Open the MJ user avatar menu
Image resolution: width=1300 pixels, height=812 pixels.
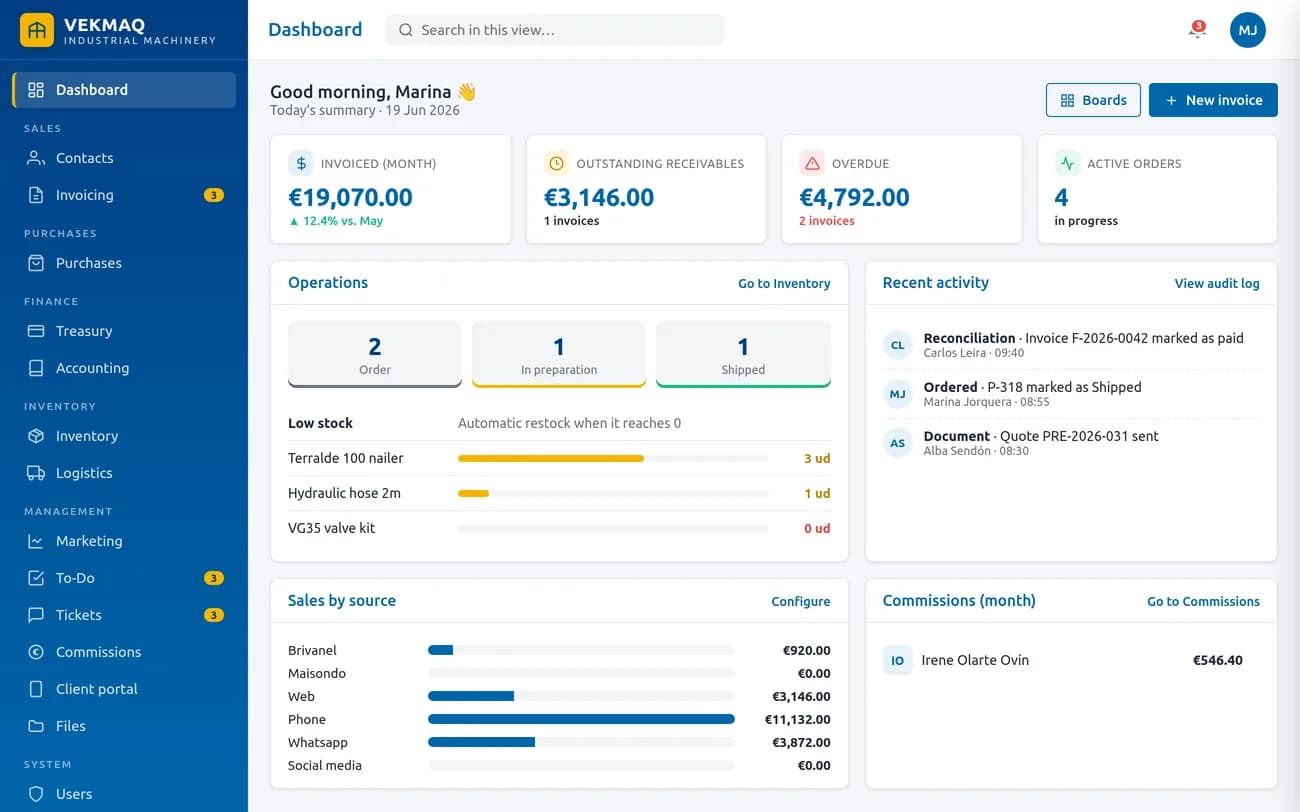tap(1247, 30)
